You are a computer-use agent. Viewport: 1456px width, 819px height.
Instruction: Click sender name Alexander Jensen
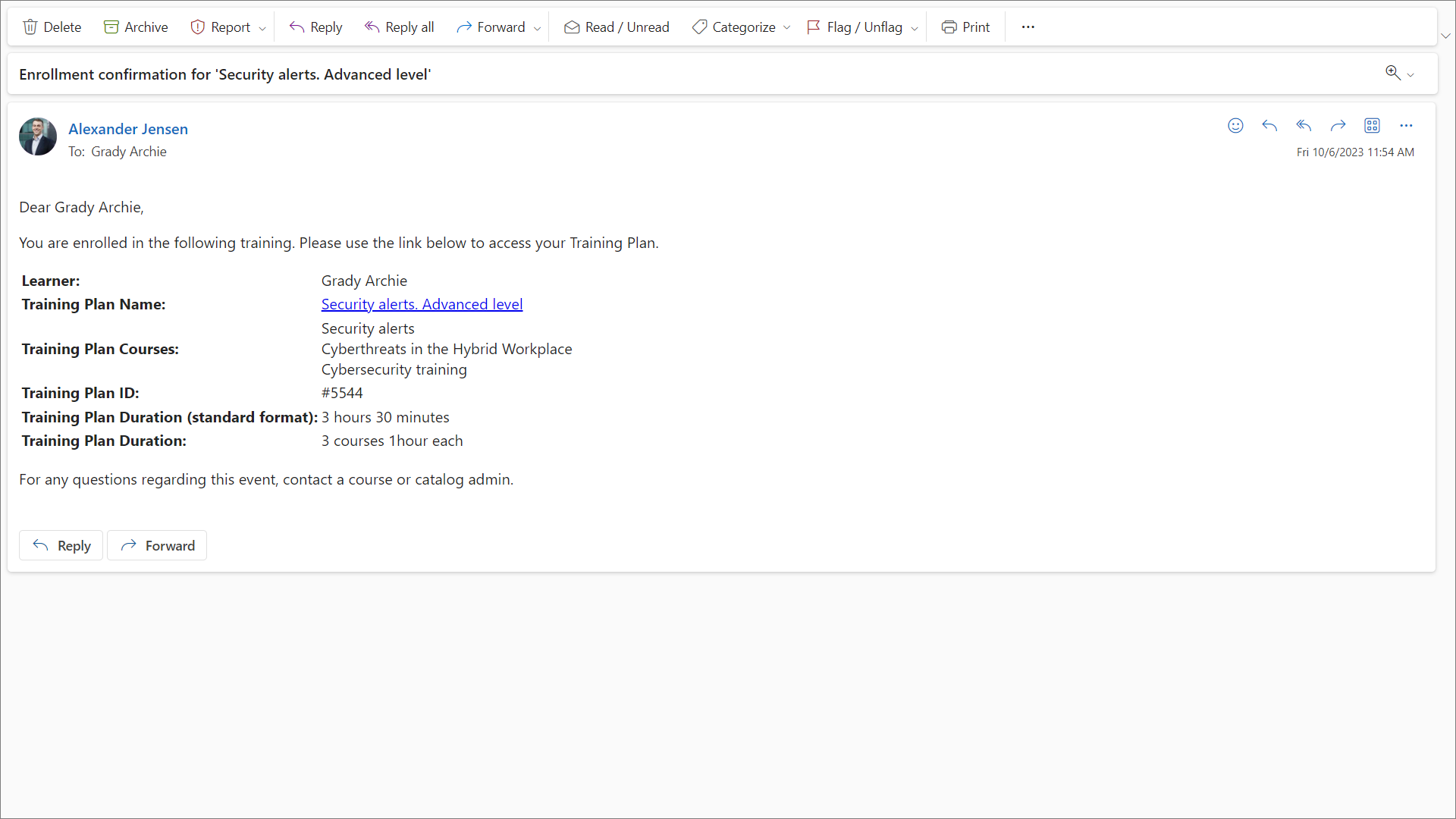128,129
